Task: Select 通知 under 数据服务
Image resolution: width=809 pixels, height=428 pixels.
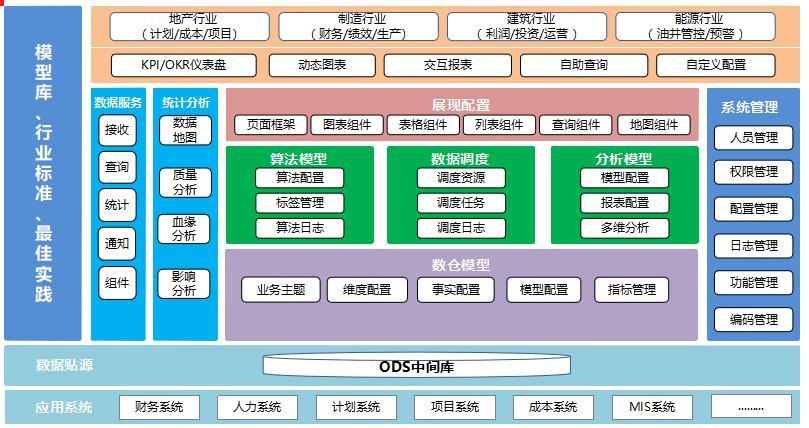Action: [x=117, y=243]
